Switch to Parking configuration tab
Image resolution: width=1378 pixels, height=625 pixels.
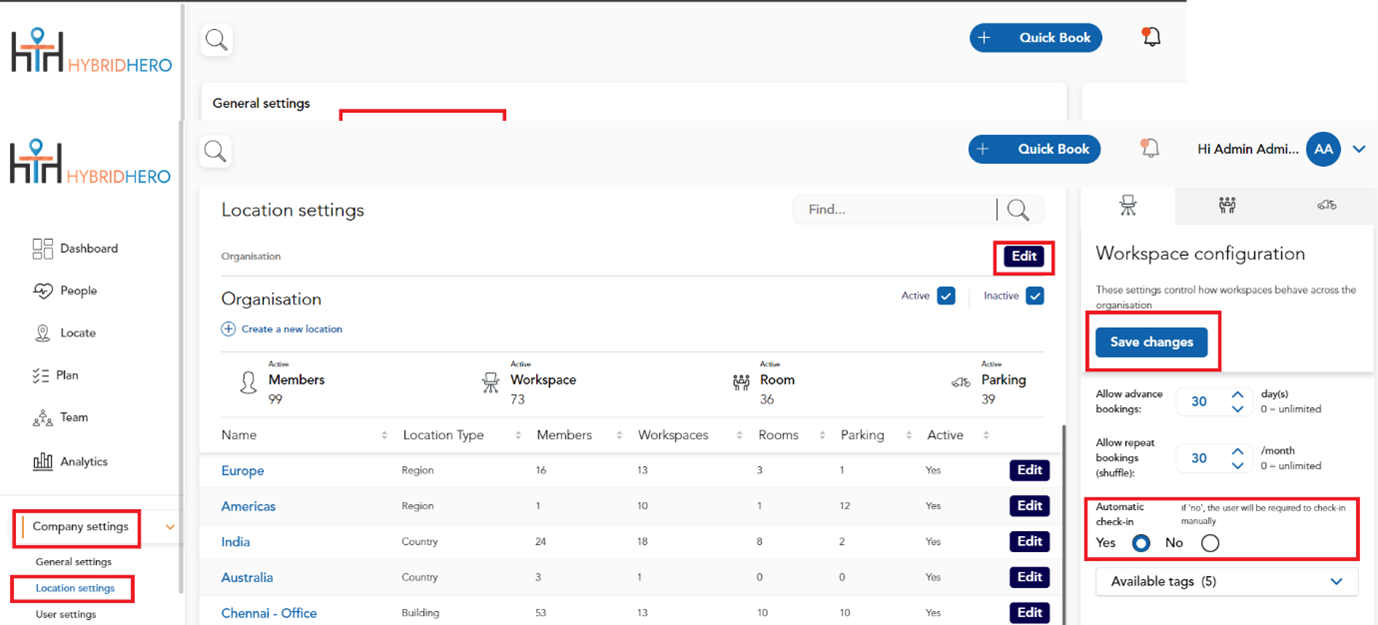click(x=1326, y=205)
